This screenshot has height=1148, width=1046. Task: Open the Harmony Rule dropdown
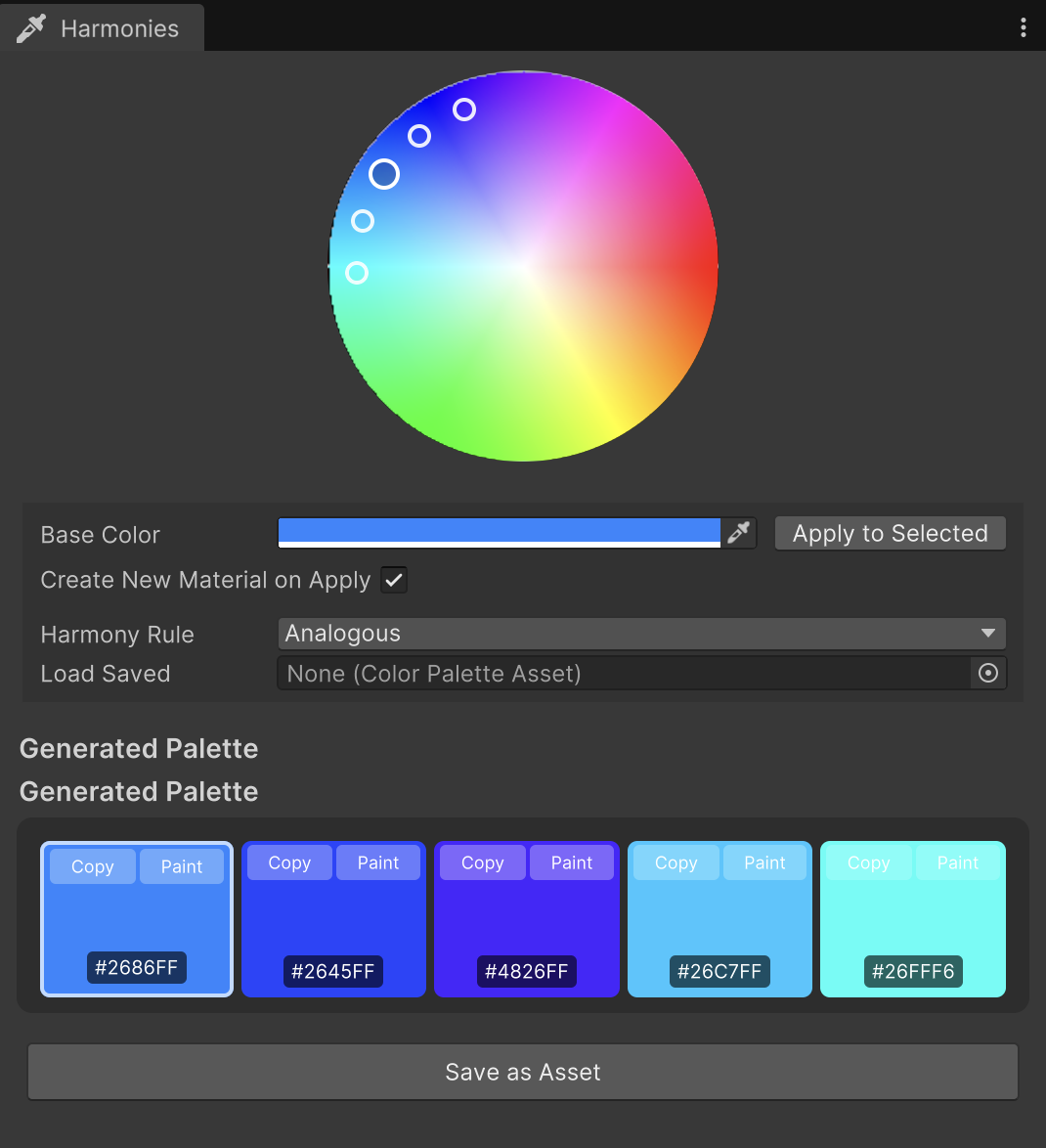[641, 634]
